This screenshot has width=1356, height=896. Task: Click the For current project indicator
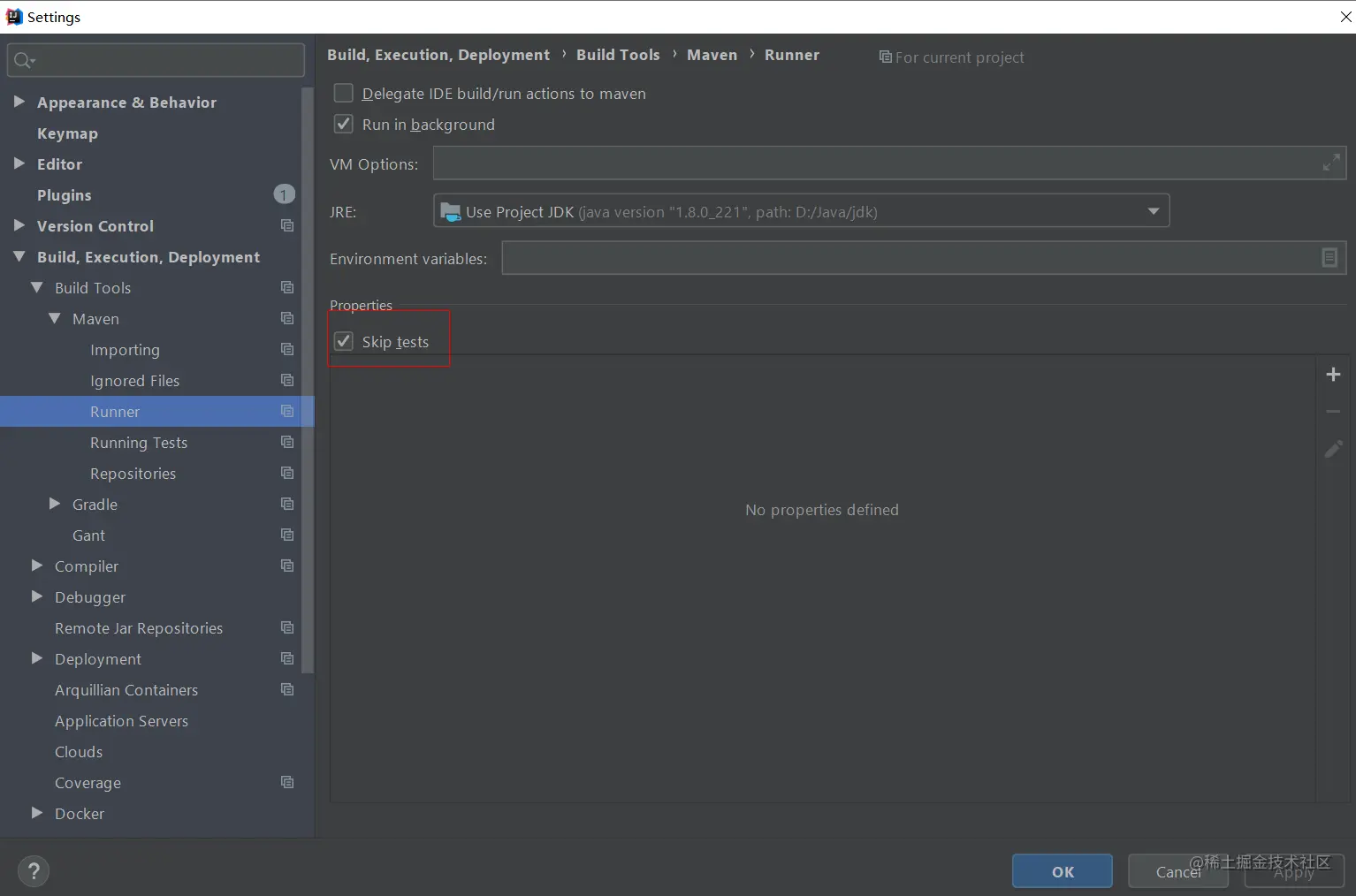point(952,57)
